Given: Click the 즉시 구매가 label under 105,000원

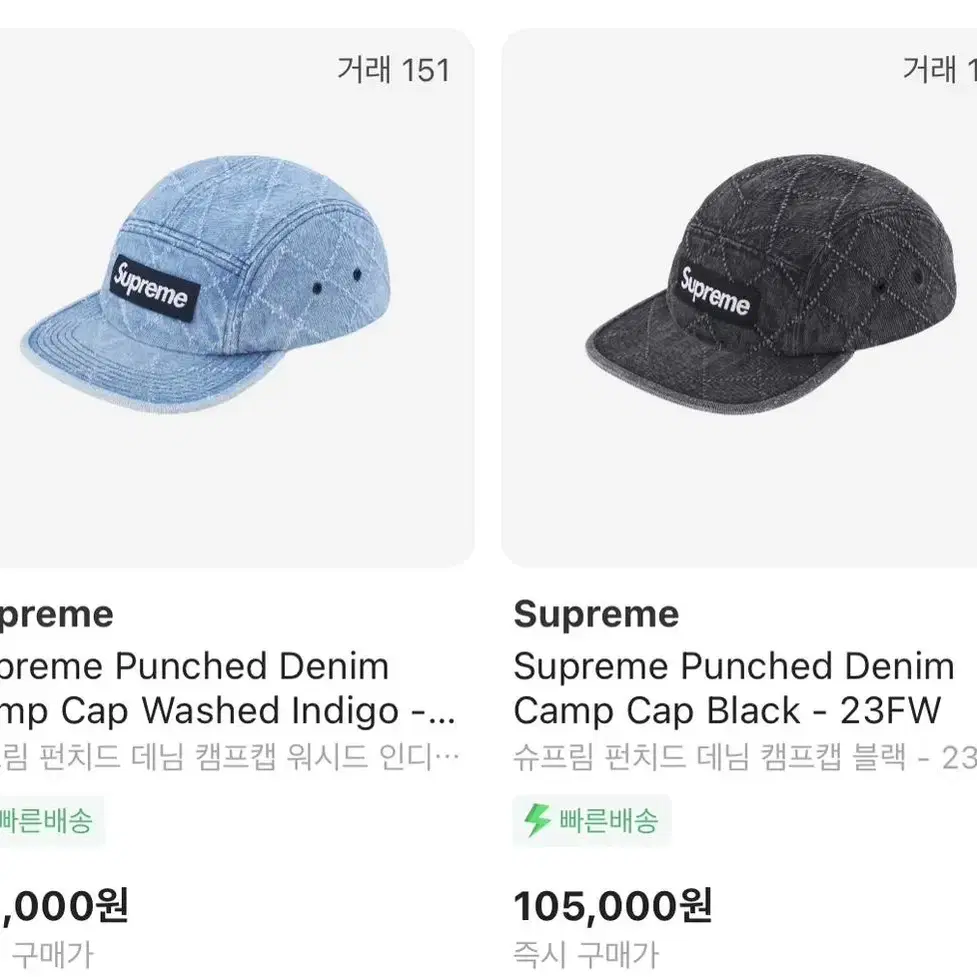Looking at the screenshot, I should (x=586, y=954).
